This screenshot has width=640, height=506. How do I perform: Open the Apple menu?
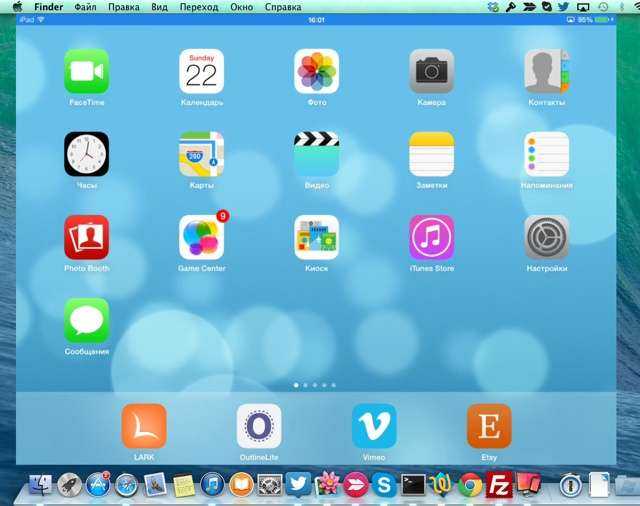17,7
